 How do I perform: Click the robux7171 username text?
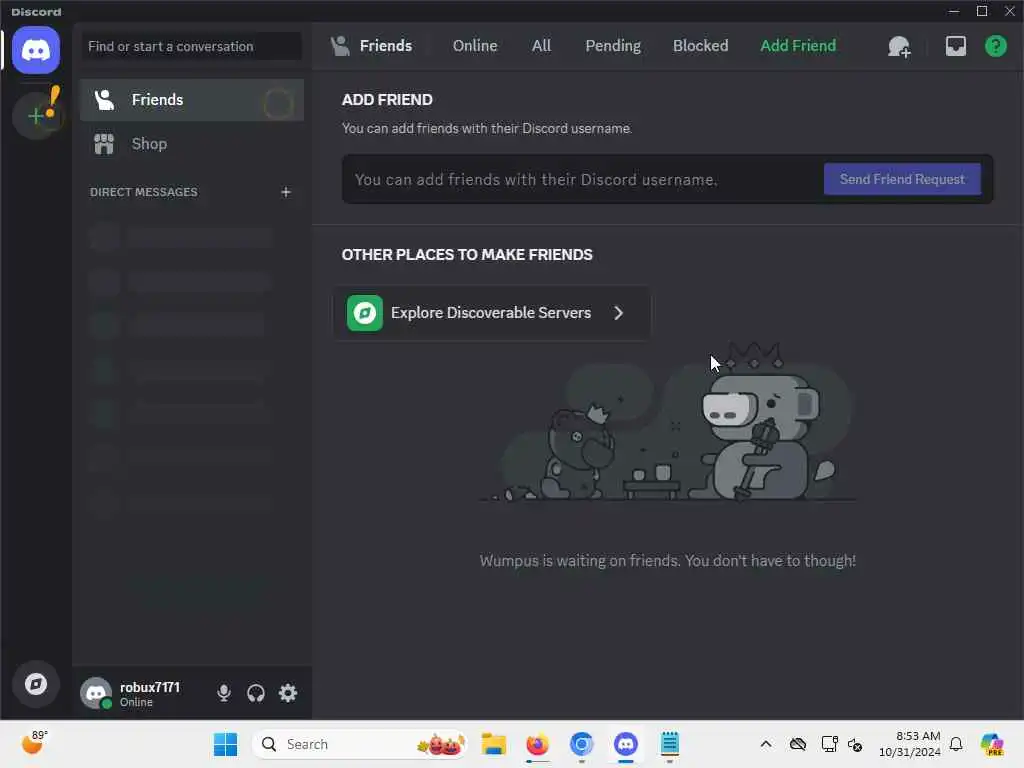coord(150,687)
